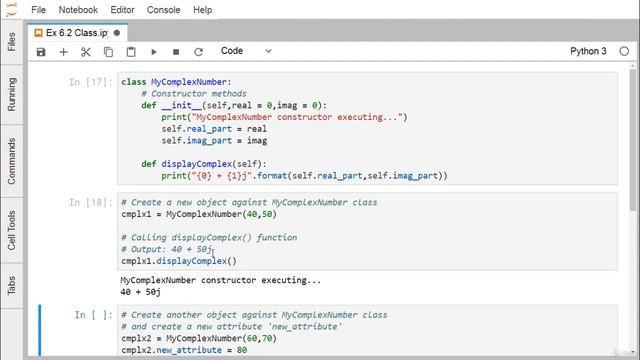
Task: Close the notebook tab via its unsaved dot
Action: point(117,33)
